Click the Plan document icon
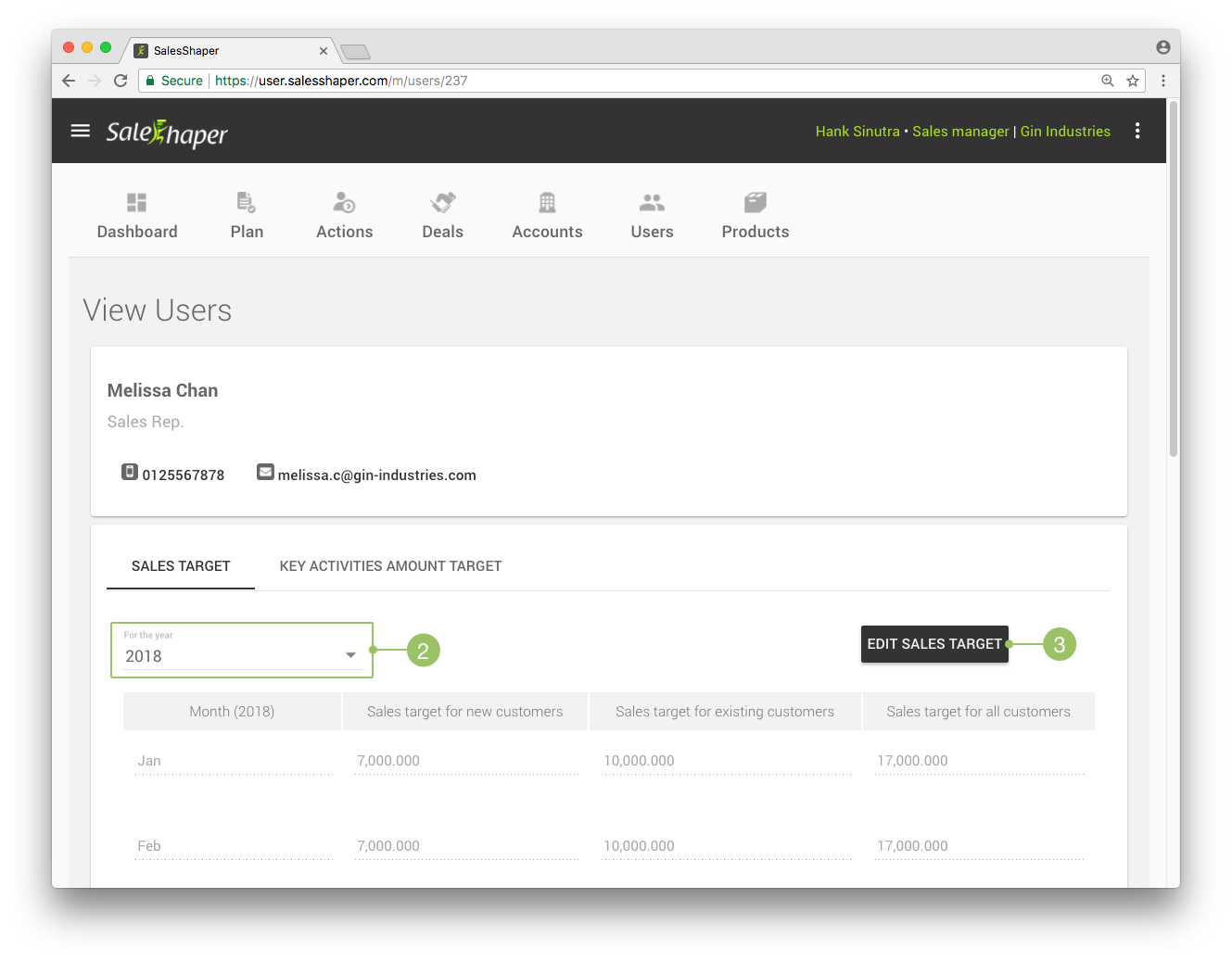Screen dimensions: 1232x962 point(247,202)
